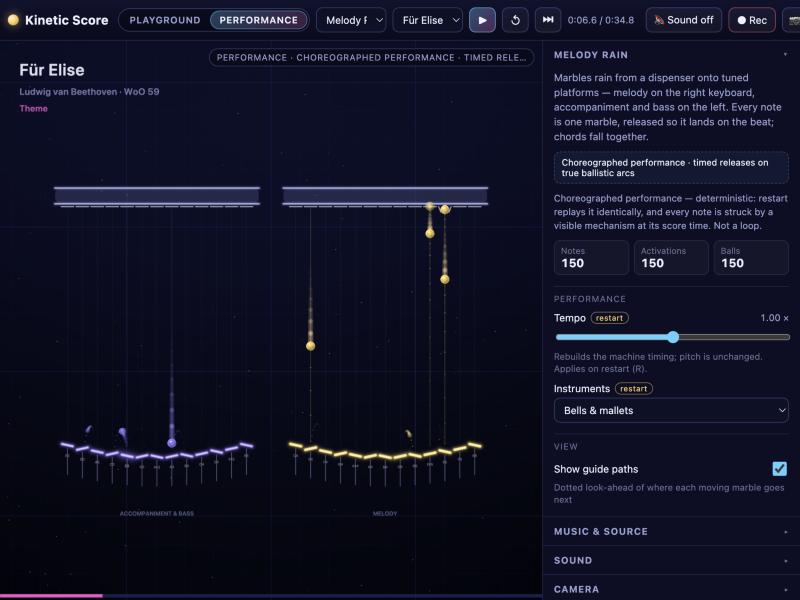Screen dimensions: 800x600
Task: Click the dashed choreographed performance note box
Action: (x=671, y=168)
